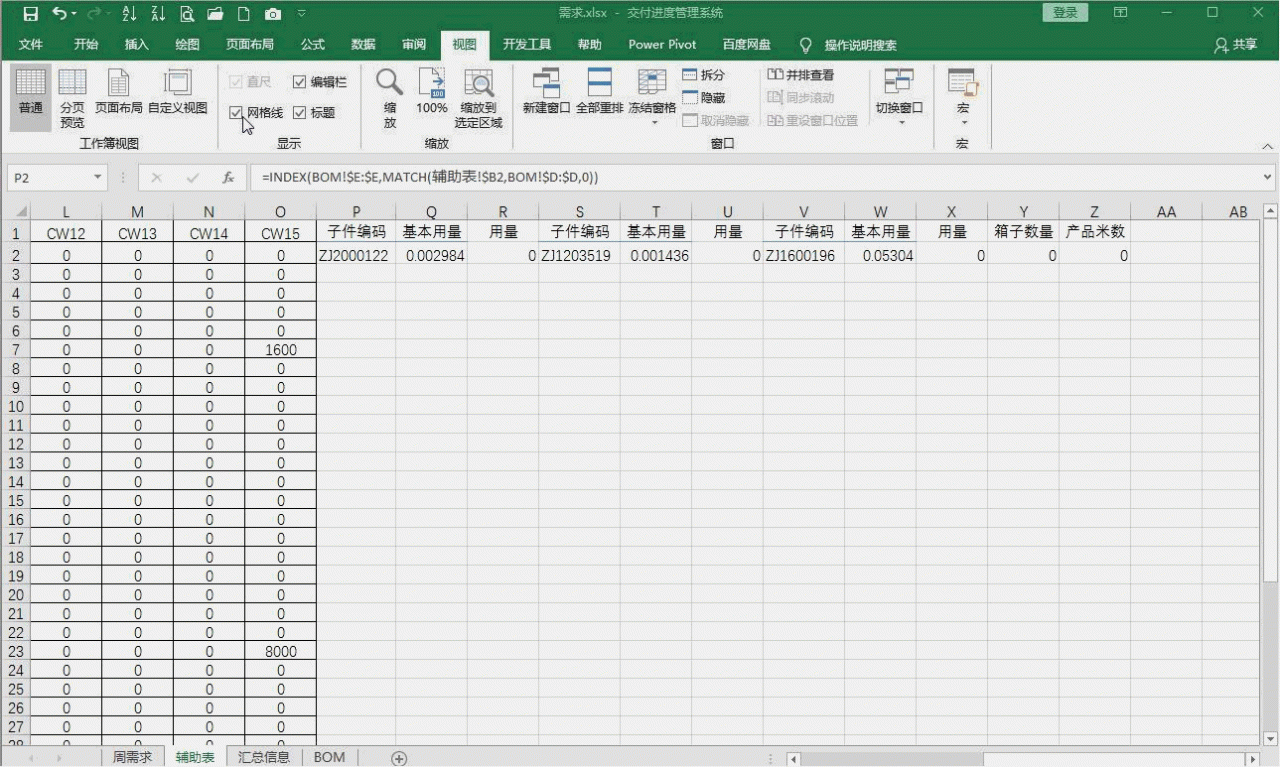Click row header 7
Image resolution: width=1280 pixels, height=767 pixels.
tap(15, 350)
